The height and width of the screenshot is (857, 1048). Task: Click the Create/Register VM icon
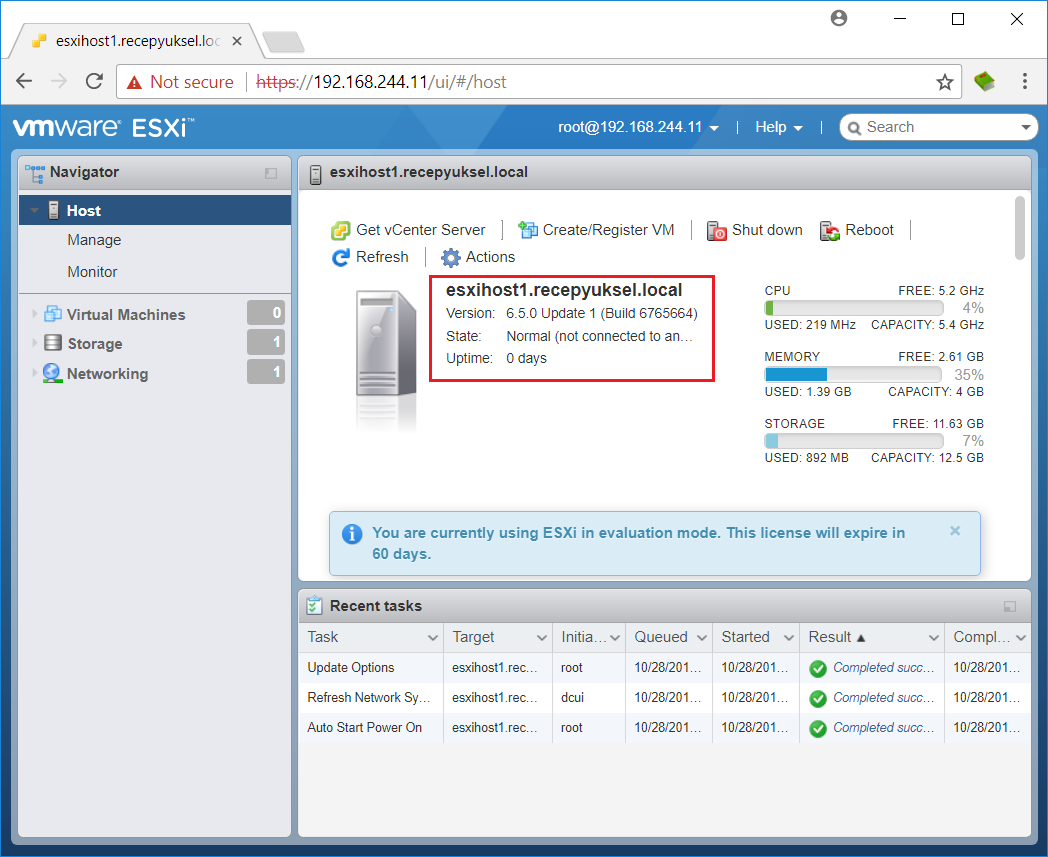pos(527,231)
